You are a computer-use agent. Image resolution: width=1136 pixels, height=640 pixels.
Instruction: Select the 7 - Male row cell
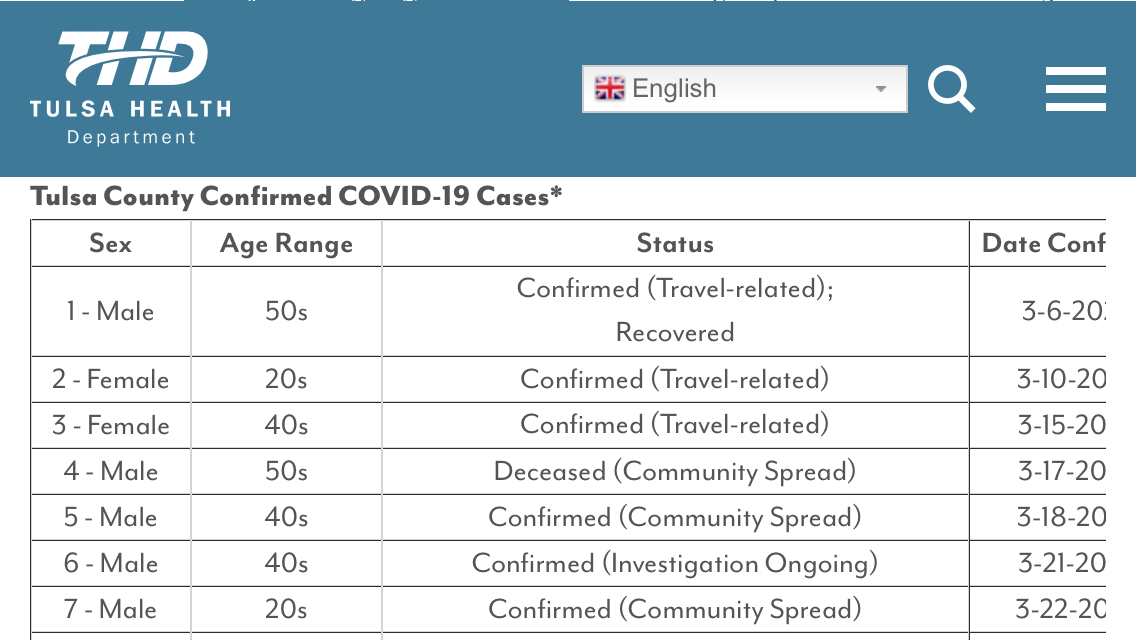coord(111,610)
